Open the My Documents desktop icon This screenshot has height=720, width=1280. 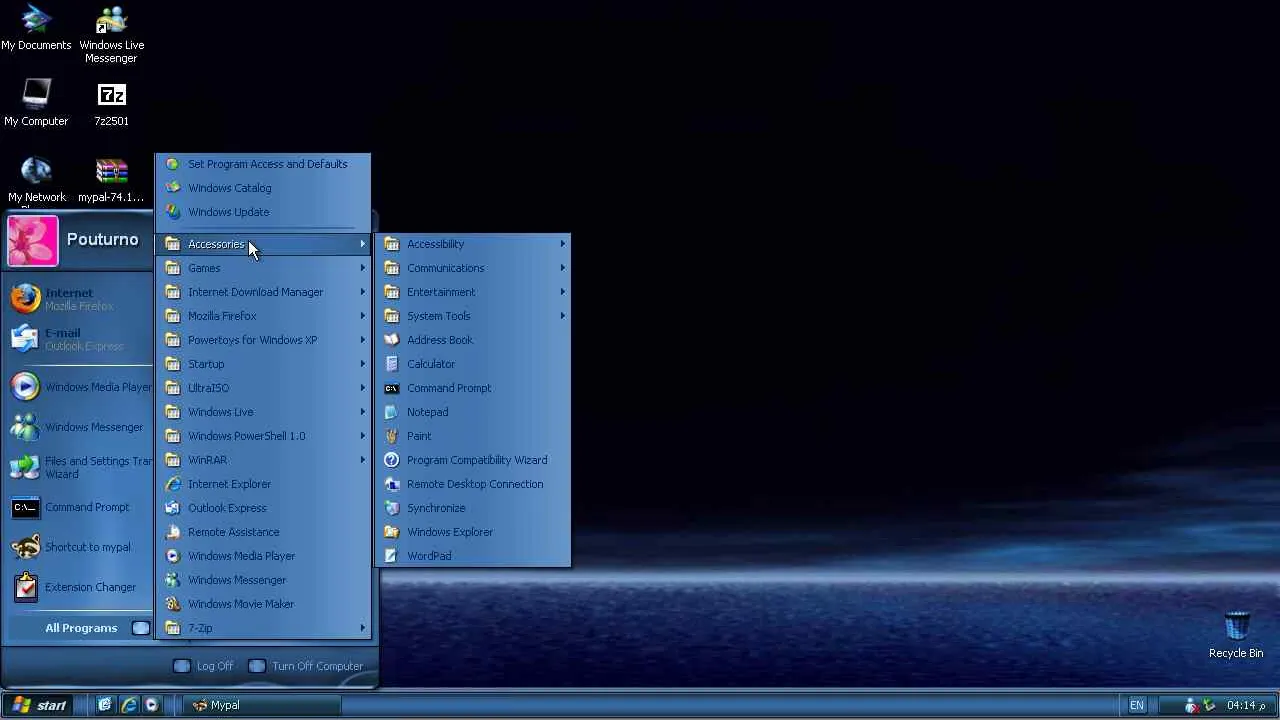tap(36, 28)
